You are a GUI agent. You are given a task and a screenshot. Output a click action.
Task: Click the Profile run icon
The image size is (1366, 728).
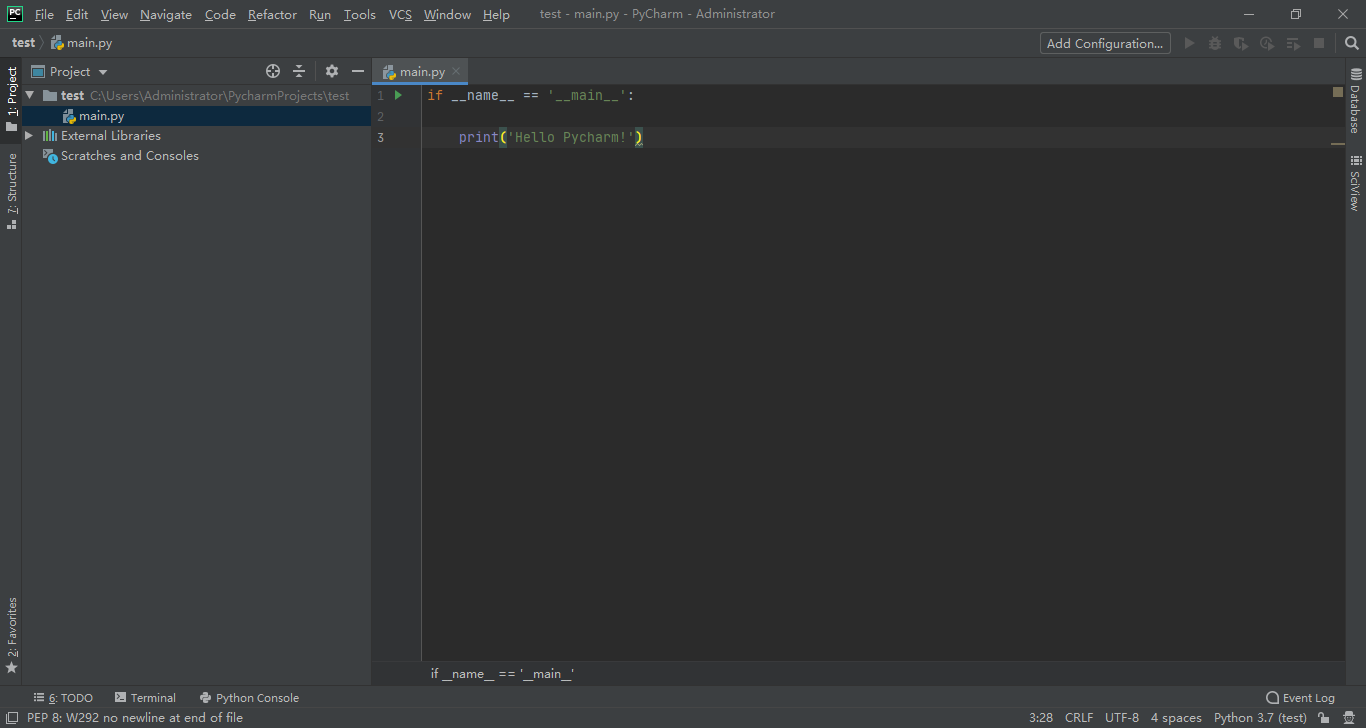click(1267, 43)
